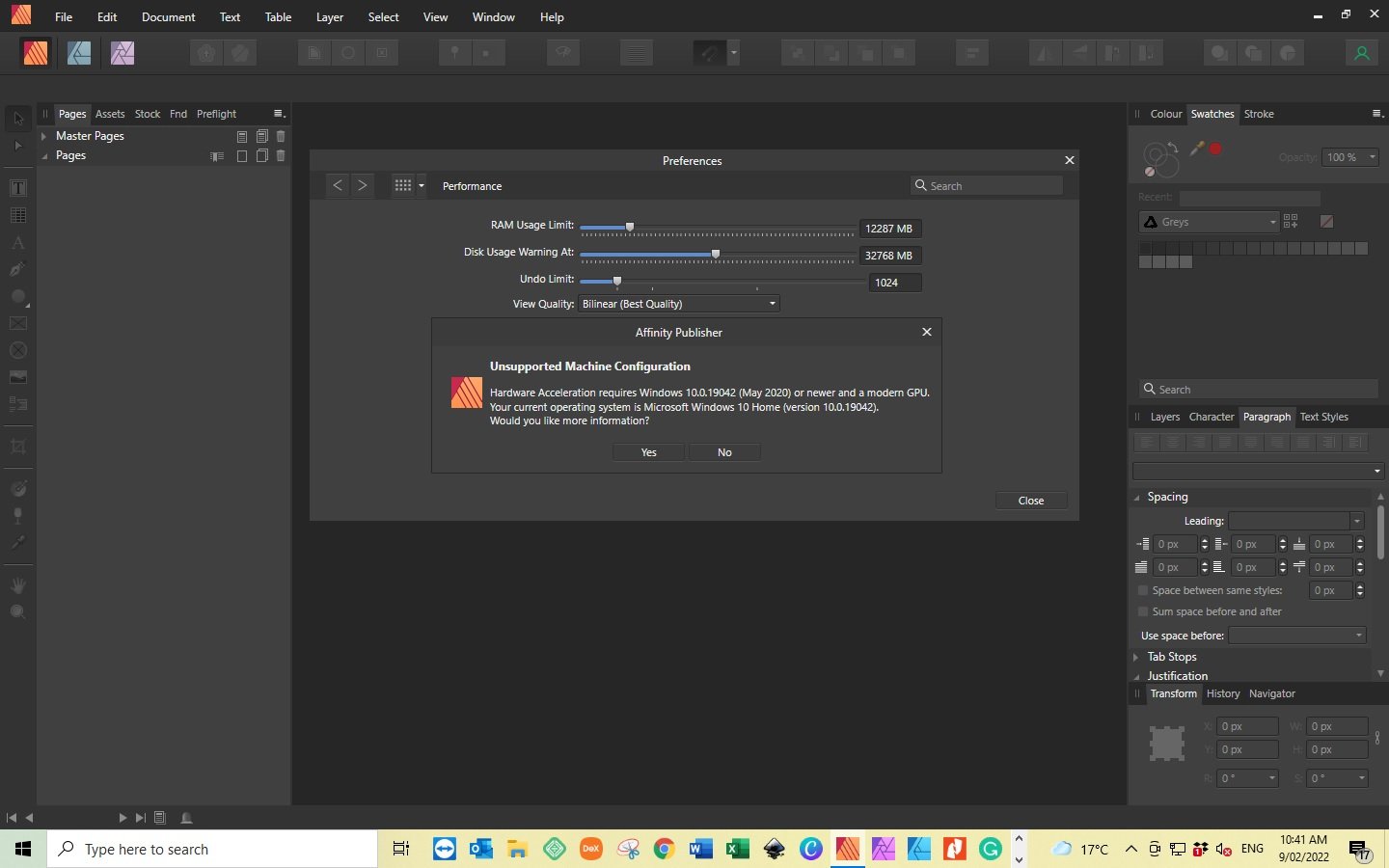Switch to the Stroke tab
1389x868 pixels.
(1259, 114)
